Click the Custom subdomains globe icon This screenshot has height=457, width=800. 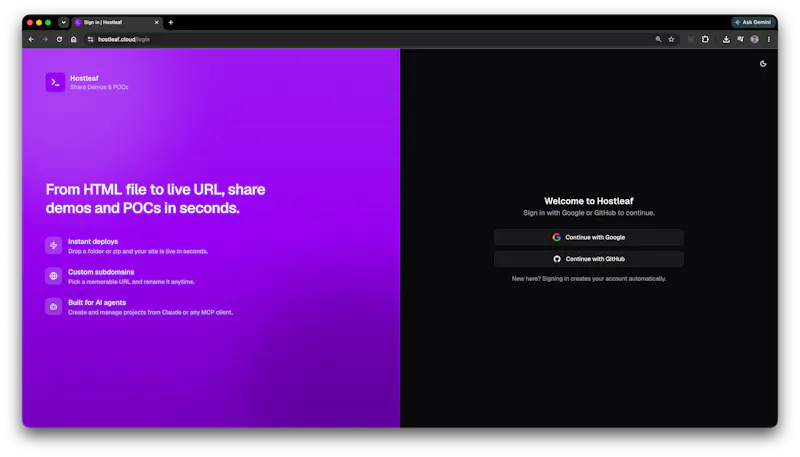(x=54, y=276)
